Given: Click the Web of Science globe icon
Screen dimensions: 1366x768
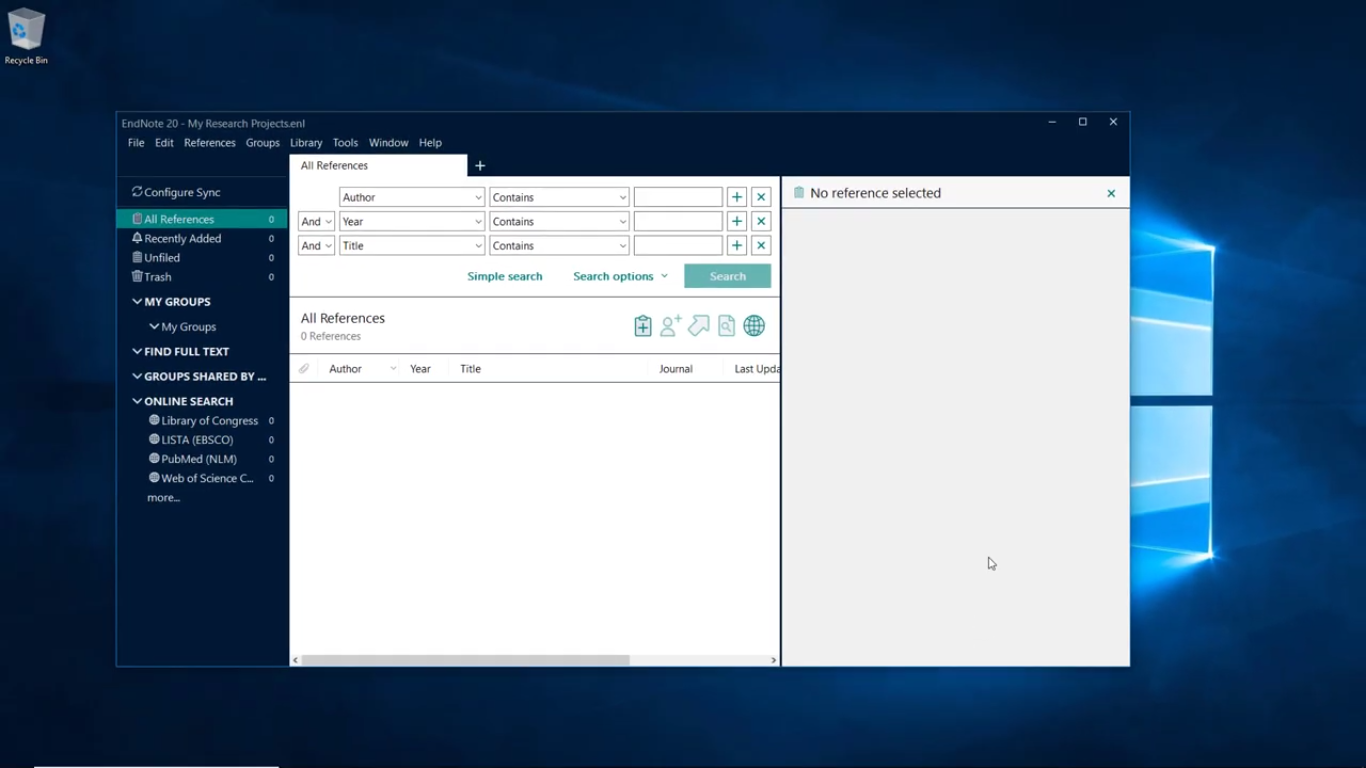Looking at the screenshot, I should click(154, 477).
